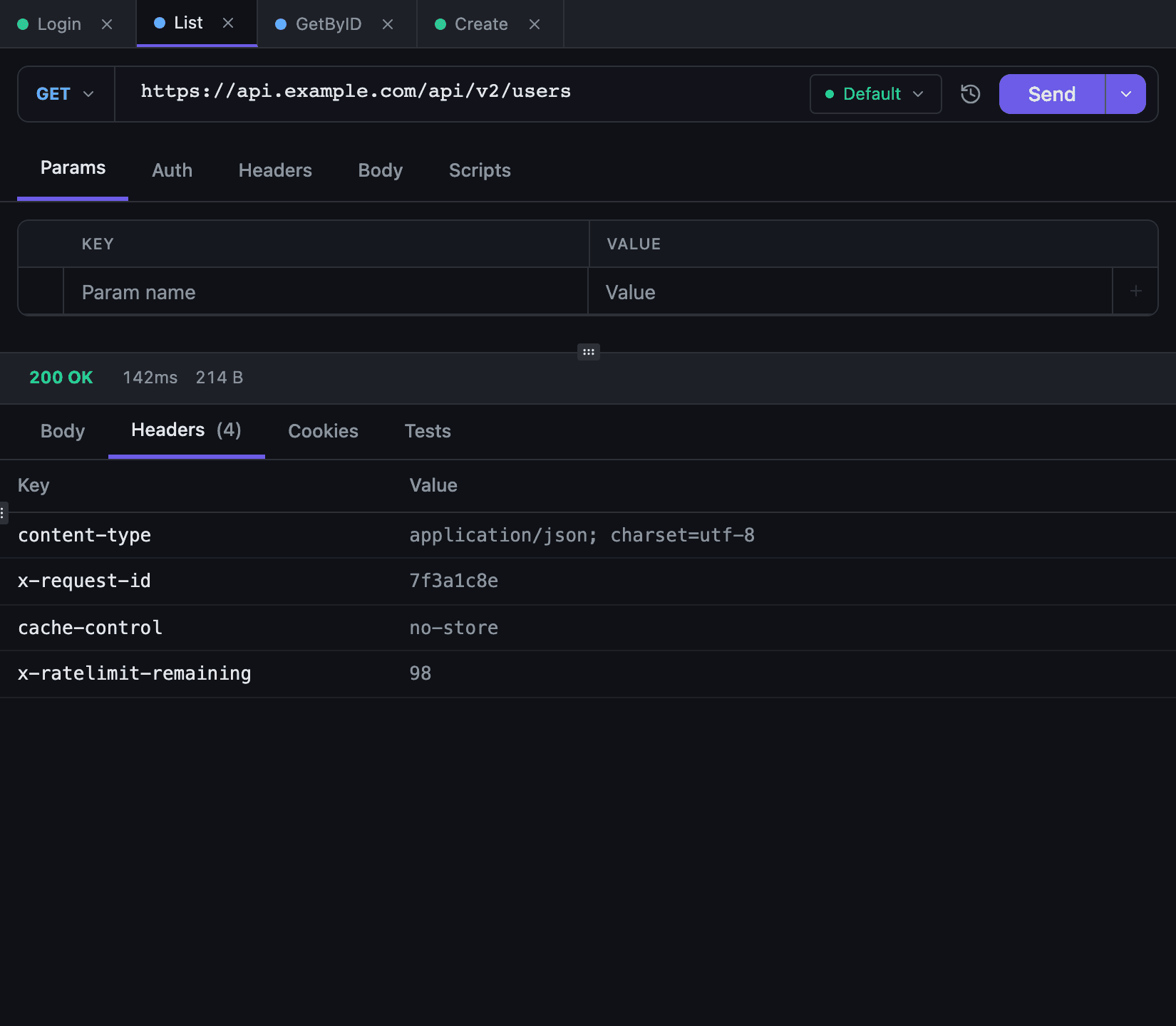Show the response Tests tab
The image size is (1176, 1026).
coord(428,431)
